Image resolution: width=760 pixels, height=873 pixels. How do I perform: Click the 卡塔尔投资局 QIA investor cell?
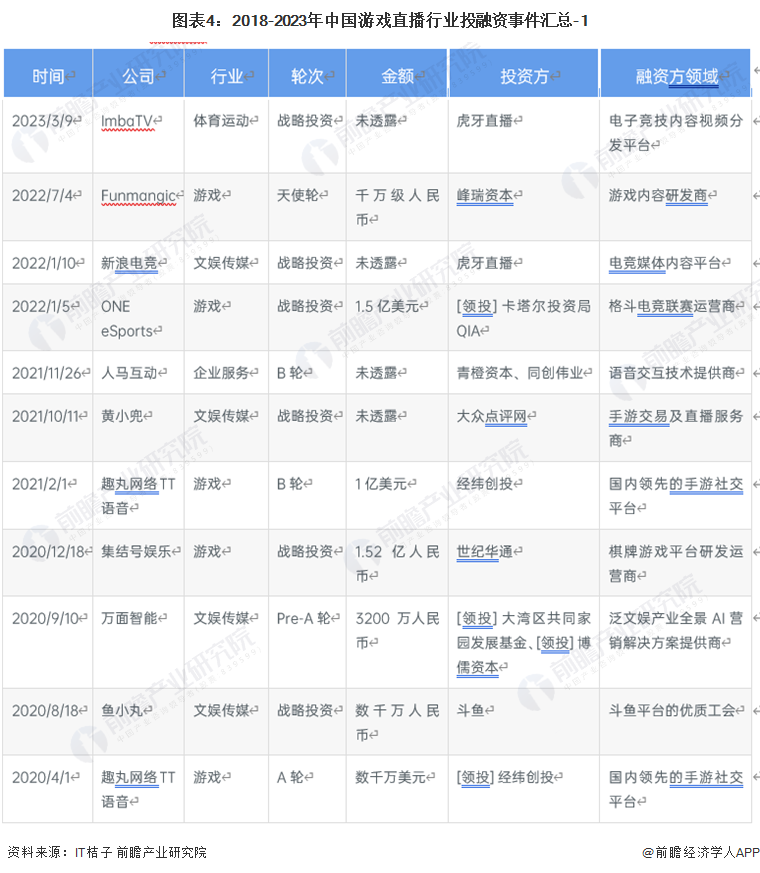[x=523, y=318]
